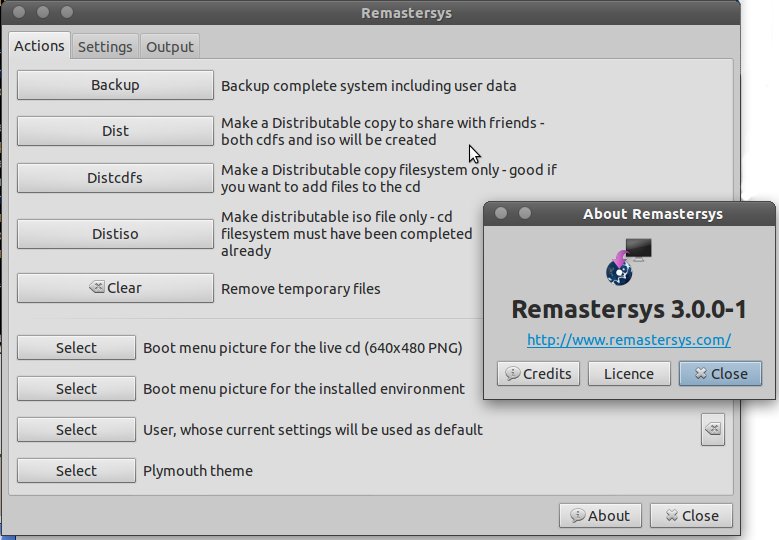
Task: View Credits in the About dialog
Action: (x=538, y=373)
